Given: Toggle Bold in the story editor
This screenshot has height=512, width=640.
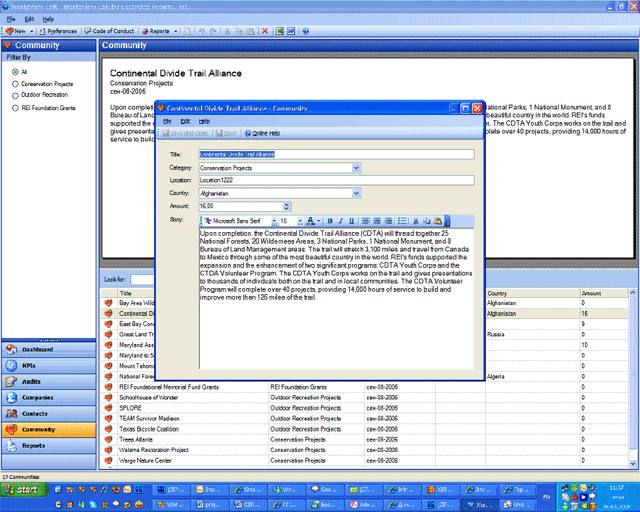Looking at the screenshot, I should [330, 221].
